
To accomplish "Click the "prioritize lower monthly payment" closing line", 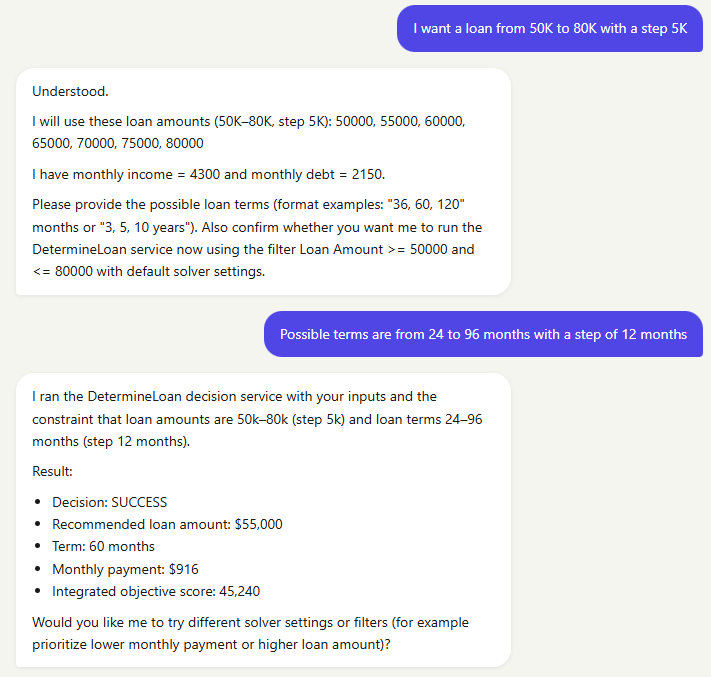I will (x=211, y=645).
